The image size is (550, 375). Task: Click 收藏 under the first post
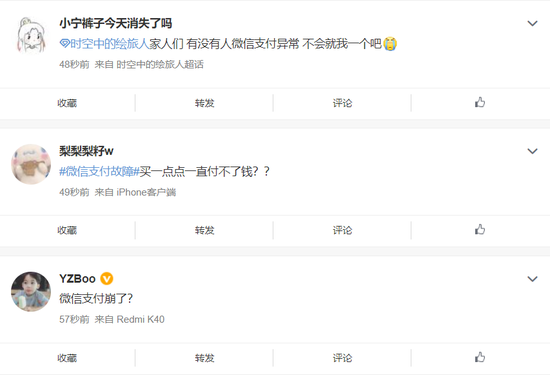(67, 103)
